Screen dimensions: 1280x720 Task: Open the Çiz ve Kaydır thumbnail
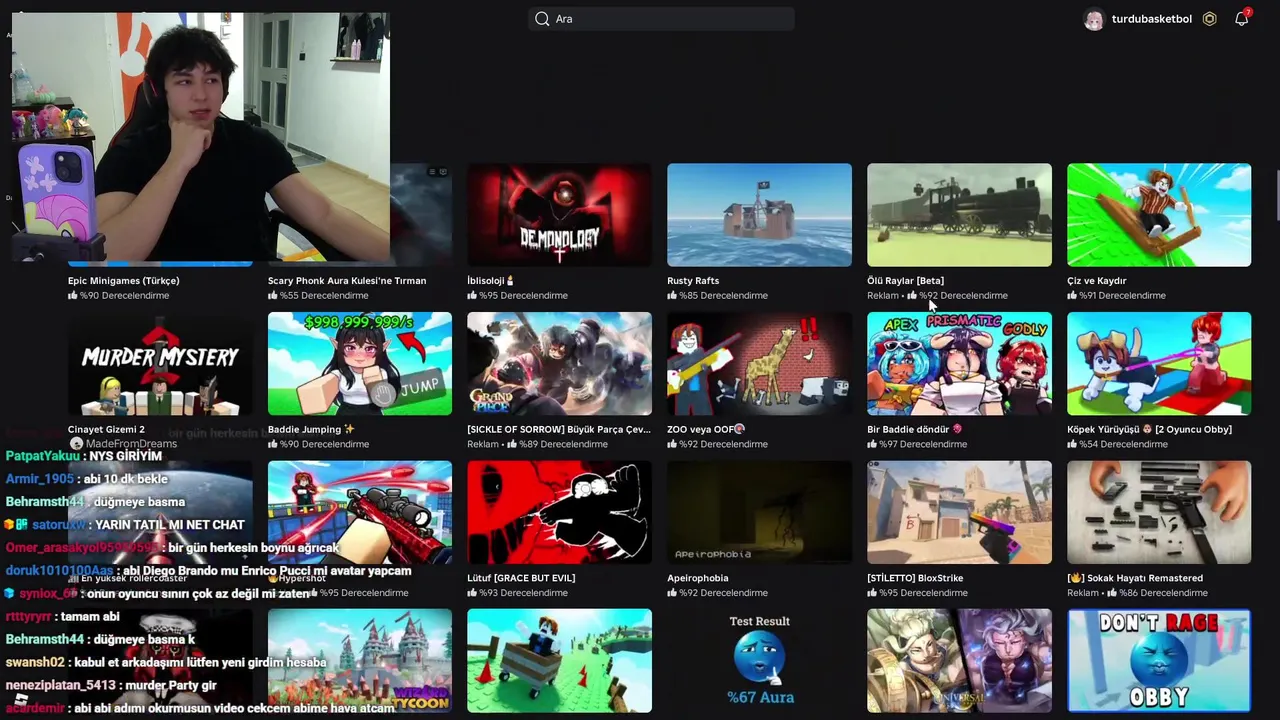(x=1159, y=215)
